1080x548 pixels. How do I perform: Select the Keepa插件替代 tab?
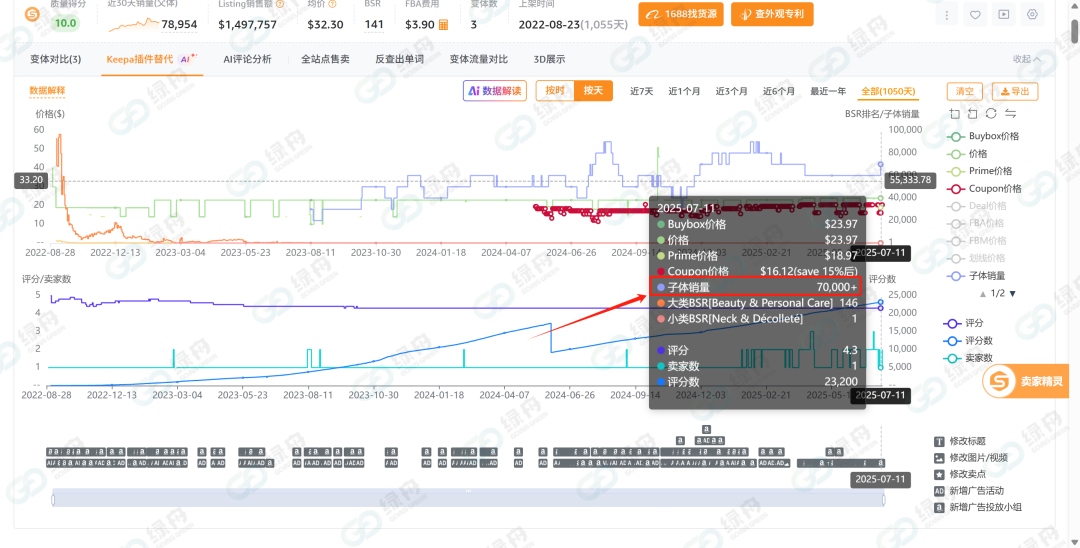(152, 59)
